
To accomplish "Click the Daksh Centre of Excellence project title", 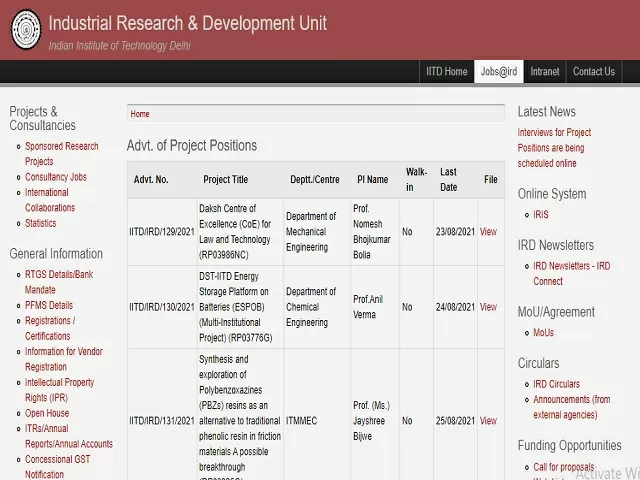I will tap(235, 232).
